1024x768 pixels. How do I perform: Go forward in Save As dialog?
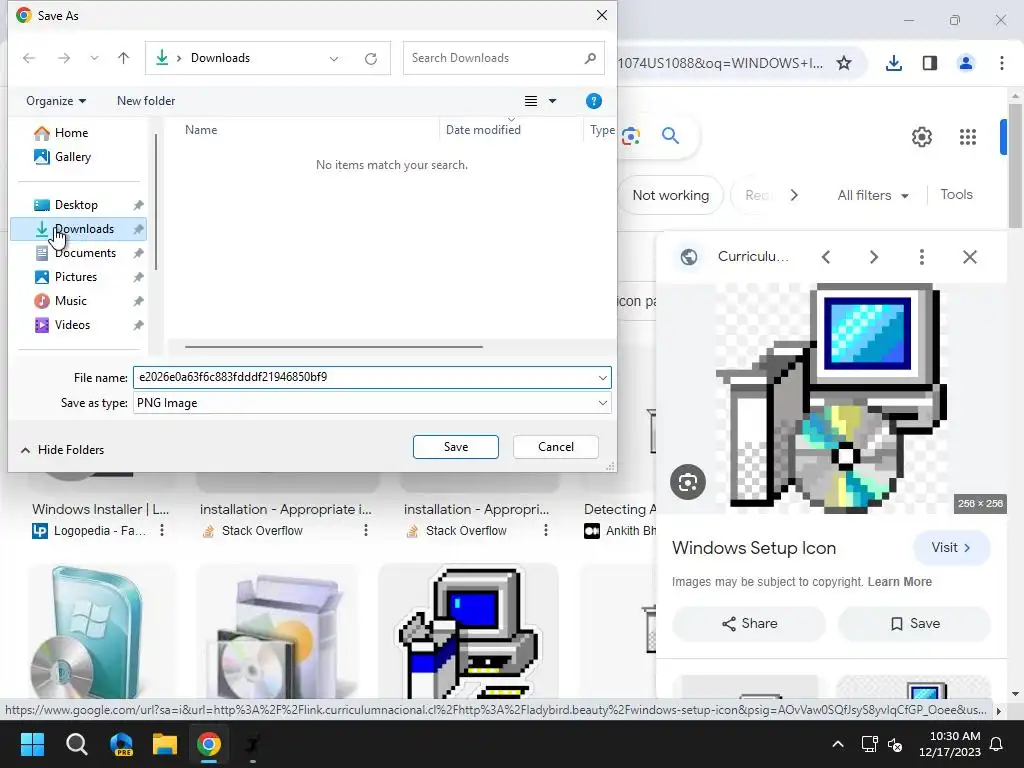pyautogui.click(x=63, y=58)
